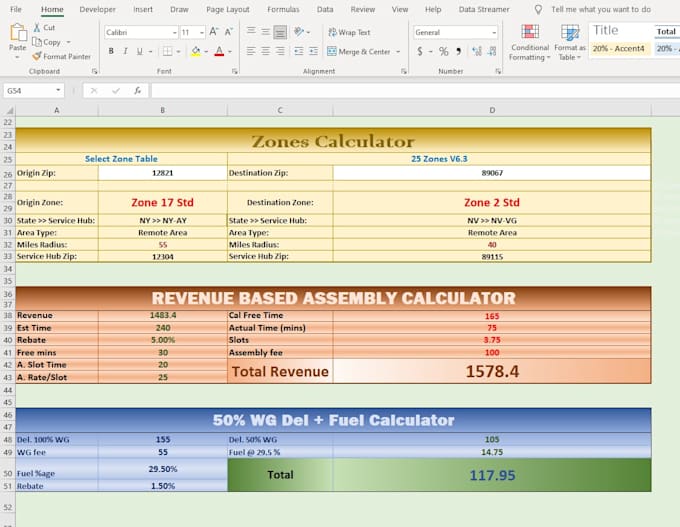Click the Select All corner triangle
The image size is (680, 527).
pos(9,111)
